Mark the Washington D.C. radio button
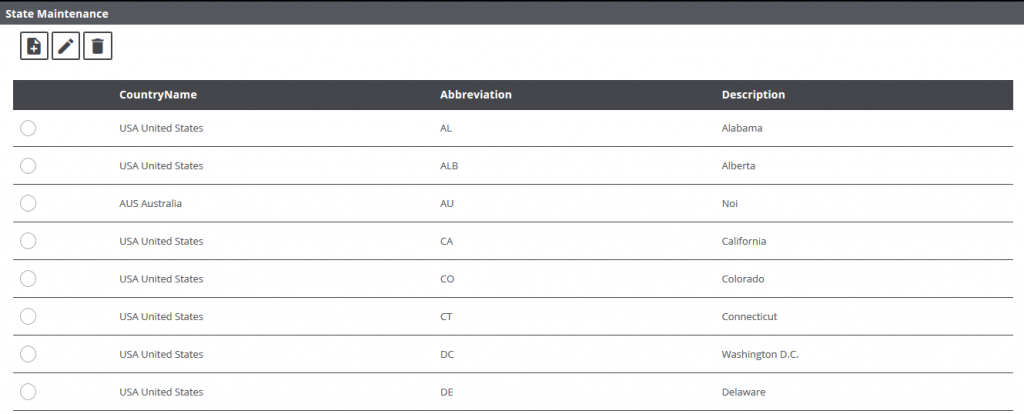The image size is (1024, 414). (28, 354)
